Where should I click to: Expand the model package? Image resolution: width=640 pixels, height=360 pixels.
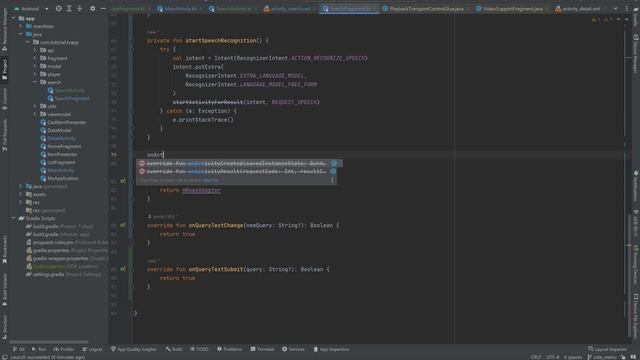[x=35, y=66]
